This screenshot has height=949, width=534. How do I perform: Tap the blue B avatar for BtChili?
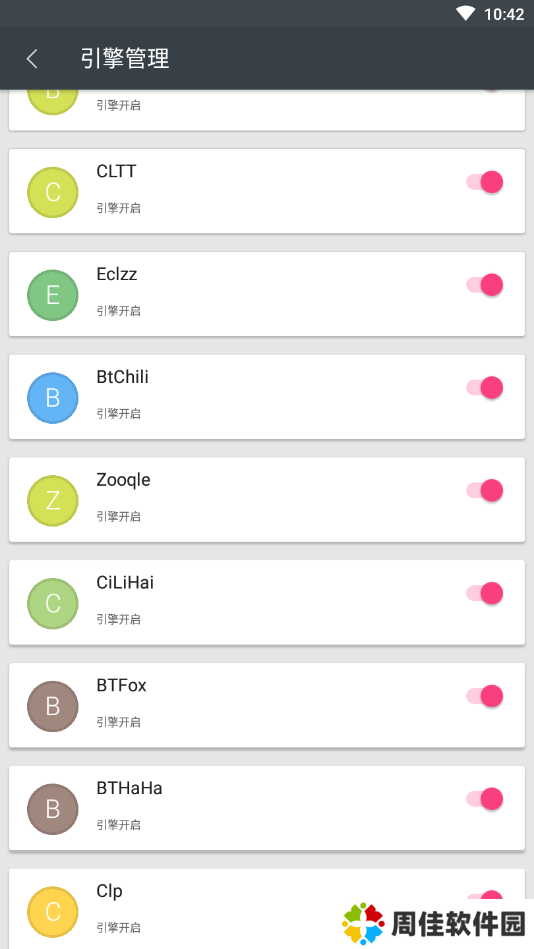[53, 398]
